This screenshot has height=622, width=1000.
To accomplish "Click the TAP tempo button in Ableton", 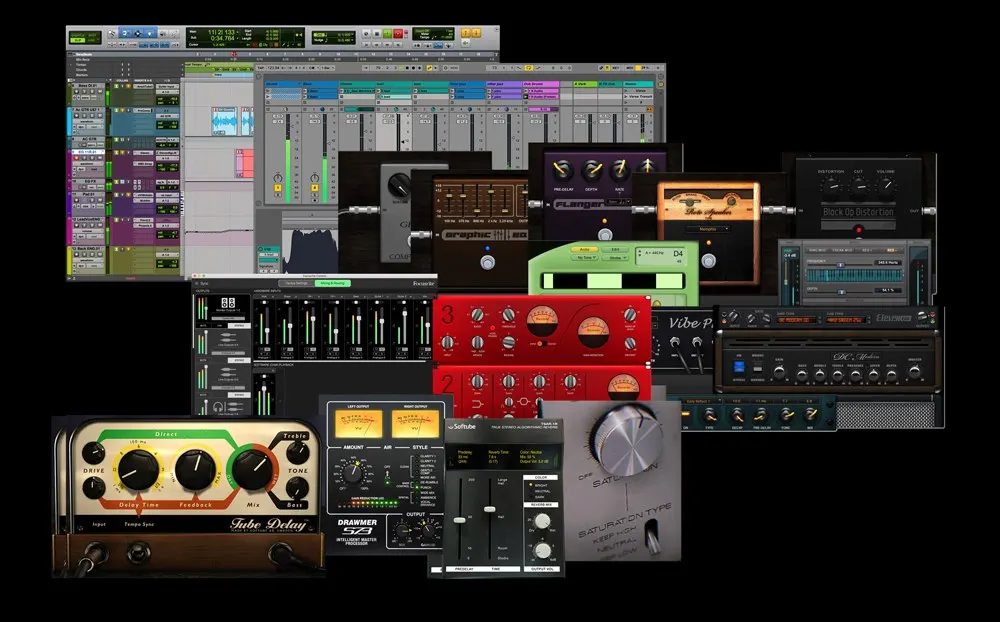I will 260,68.
